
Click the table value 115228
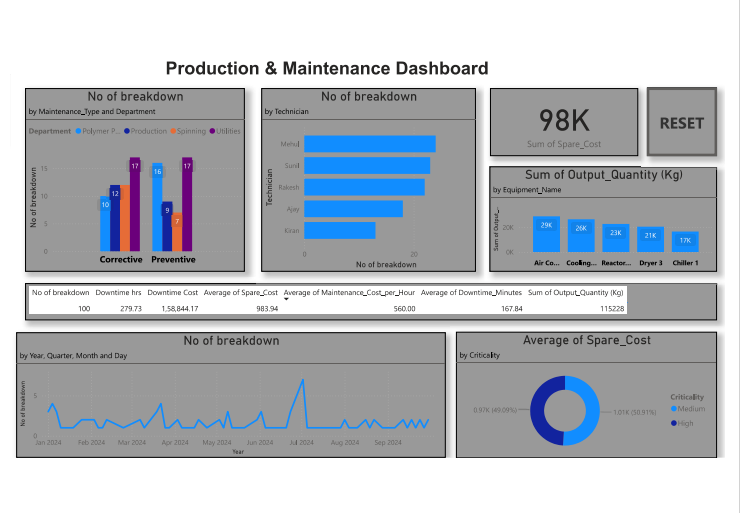click(x=612, y=309)
